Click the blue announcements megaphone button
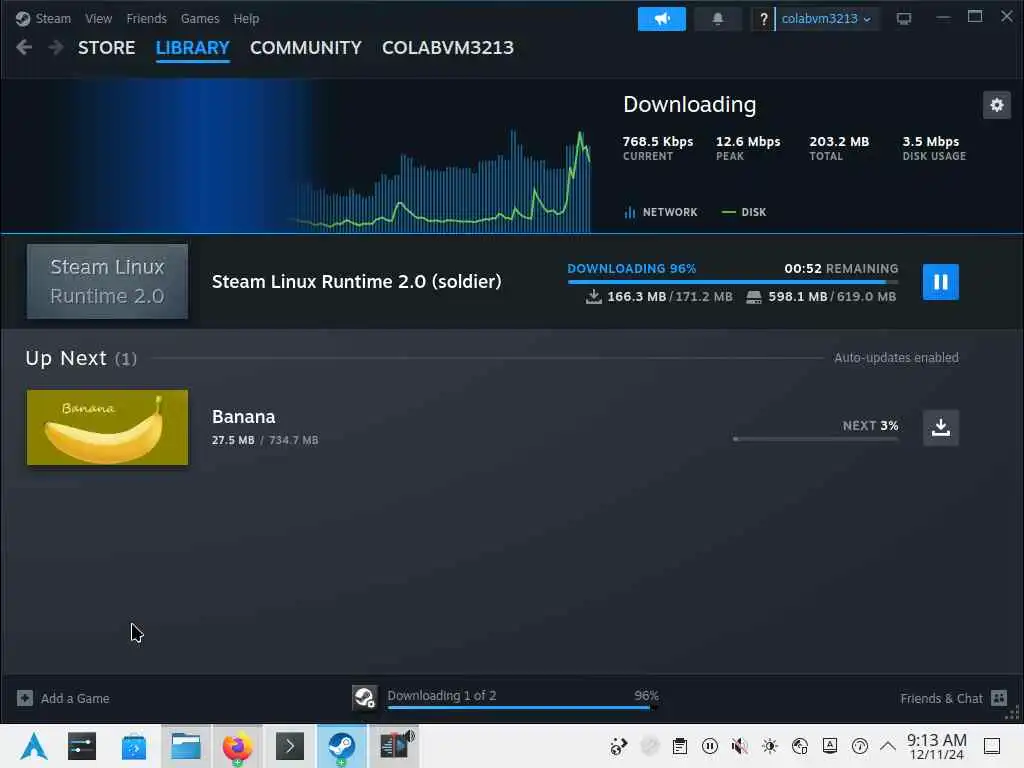The width and height of the screenshot is (1024, 768). pos(662,19)
